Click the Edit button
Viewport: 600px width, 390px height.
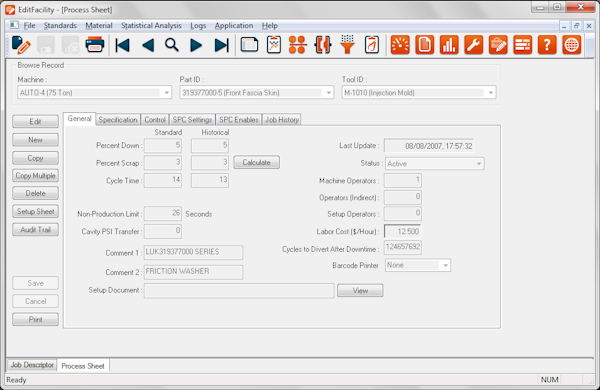(36, 122)
